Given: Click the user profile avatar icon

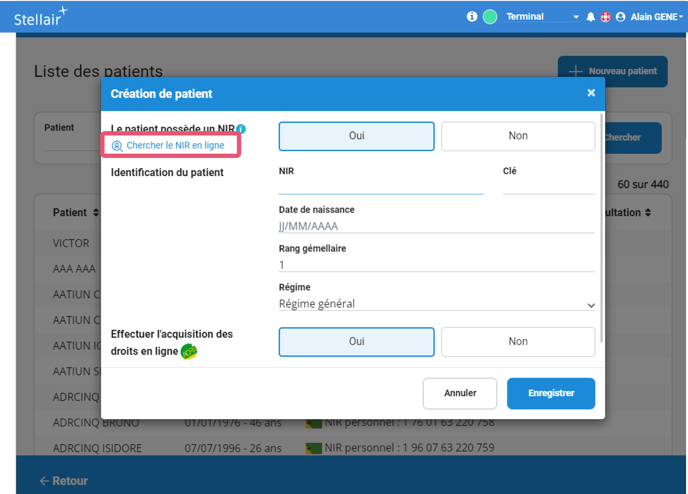Looking at the screenshot, I should (x=620, y=17).
